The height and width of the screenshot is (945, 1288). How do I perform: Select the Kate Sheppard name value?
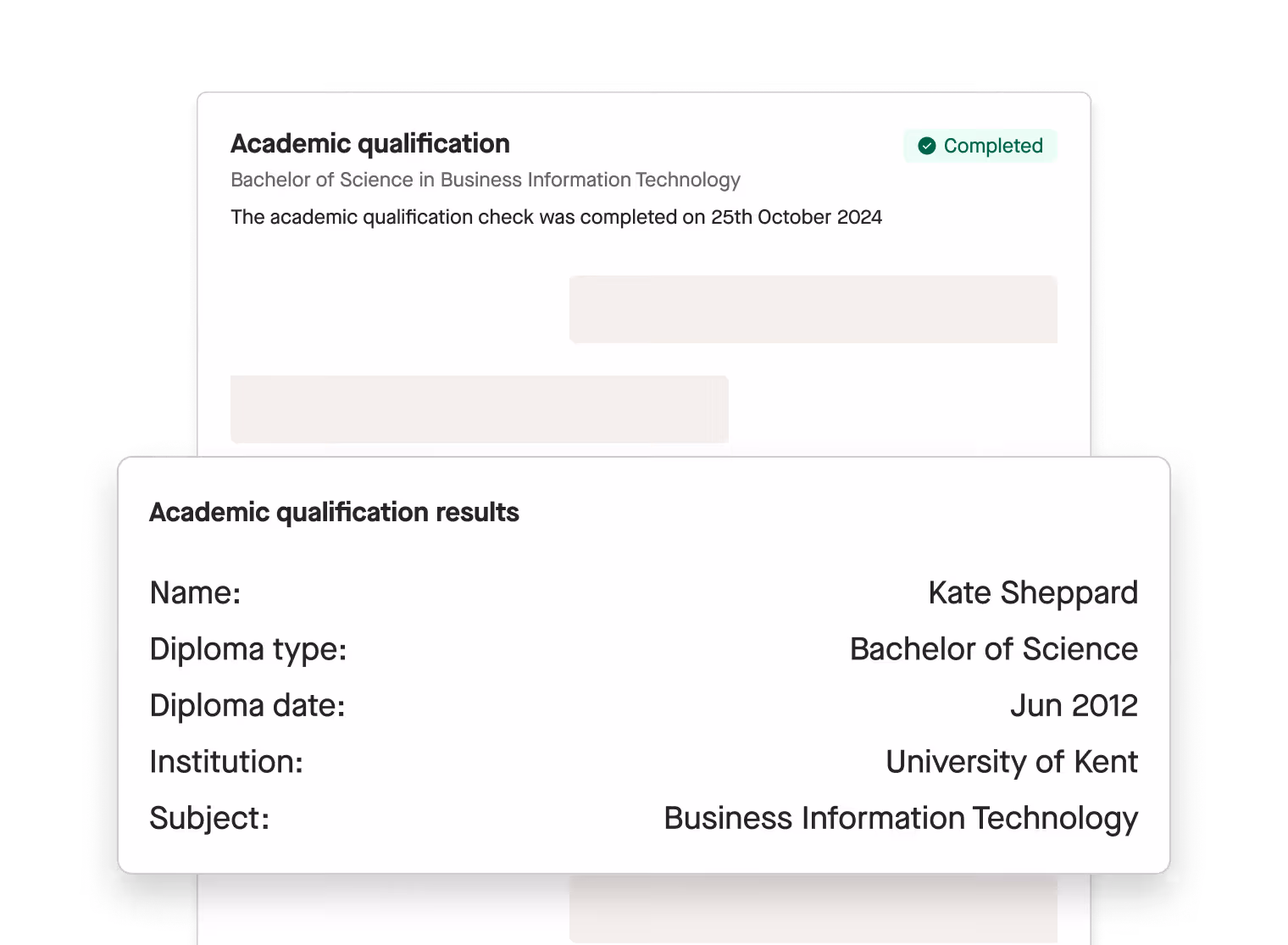(1033, 592)
